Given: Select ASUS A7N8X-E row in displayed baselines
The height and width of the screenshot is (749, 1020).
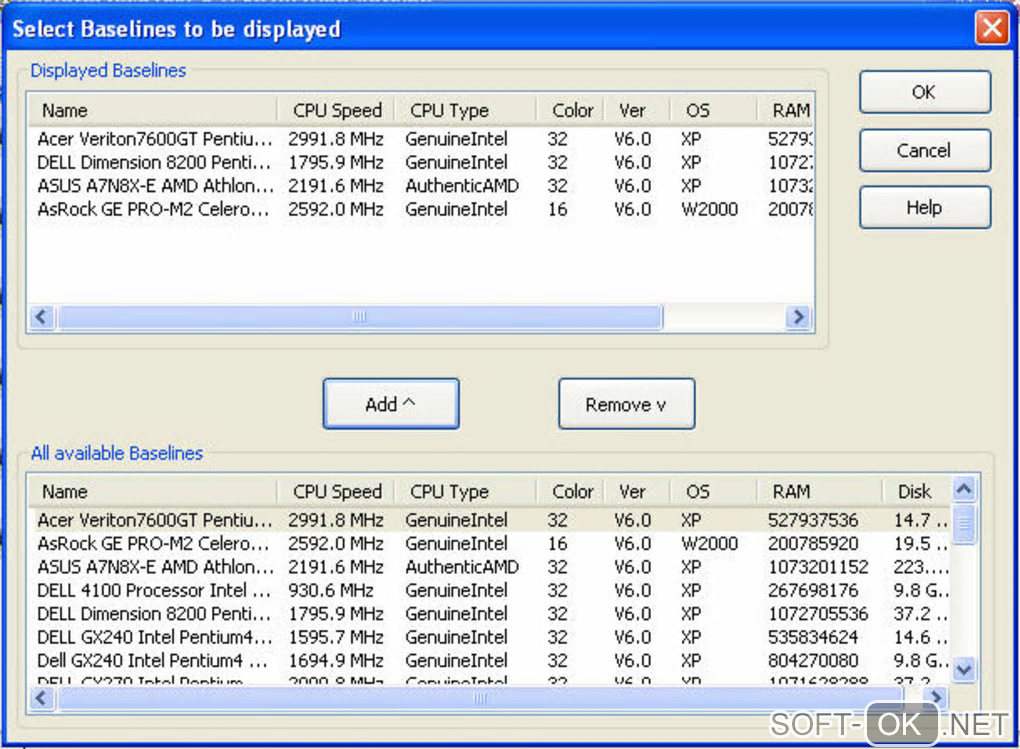Looking at the screenshot, I should [155, 186].
